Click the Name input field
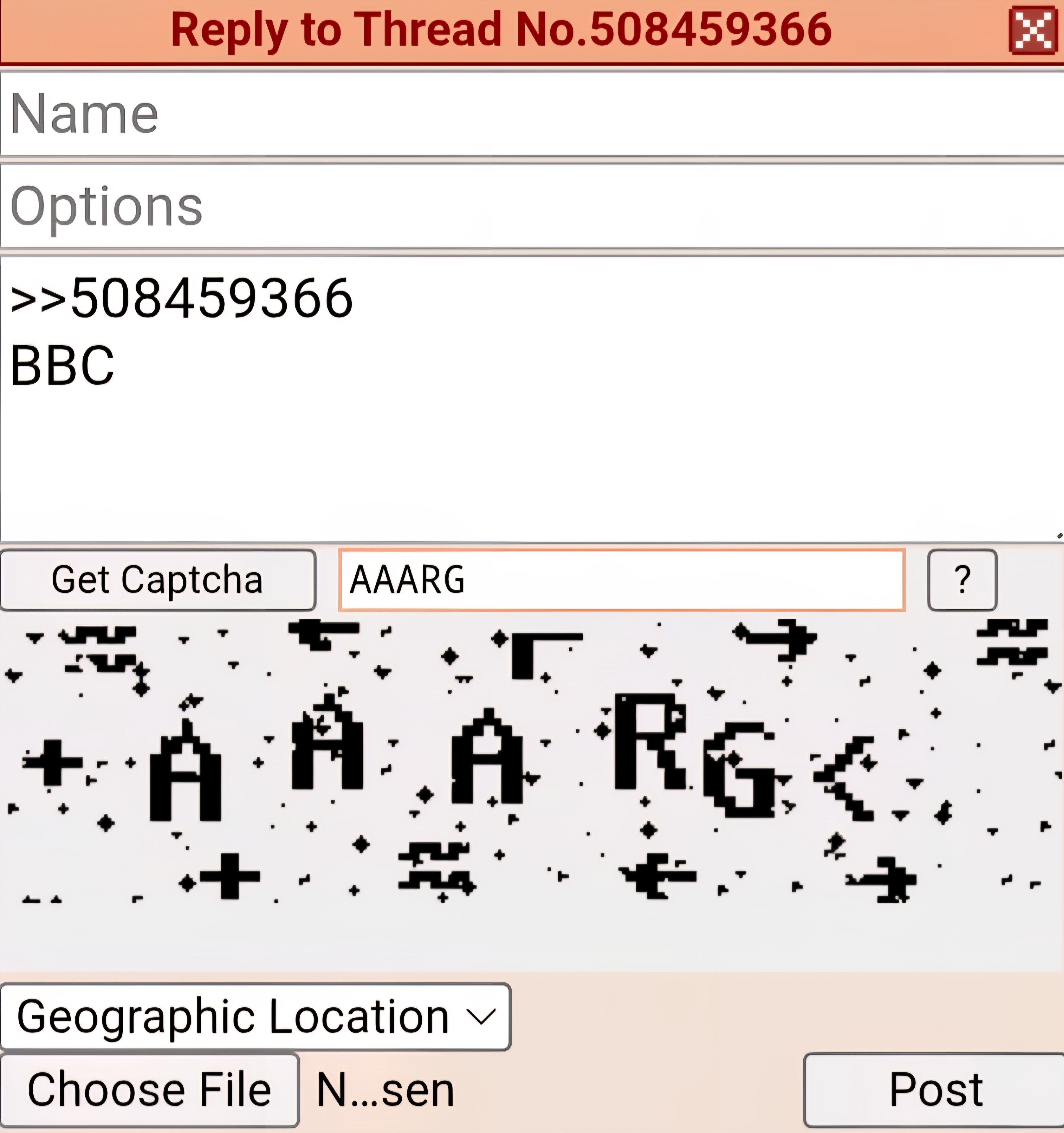 532,114
